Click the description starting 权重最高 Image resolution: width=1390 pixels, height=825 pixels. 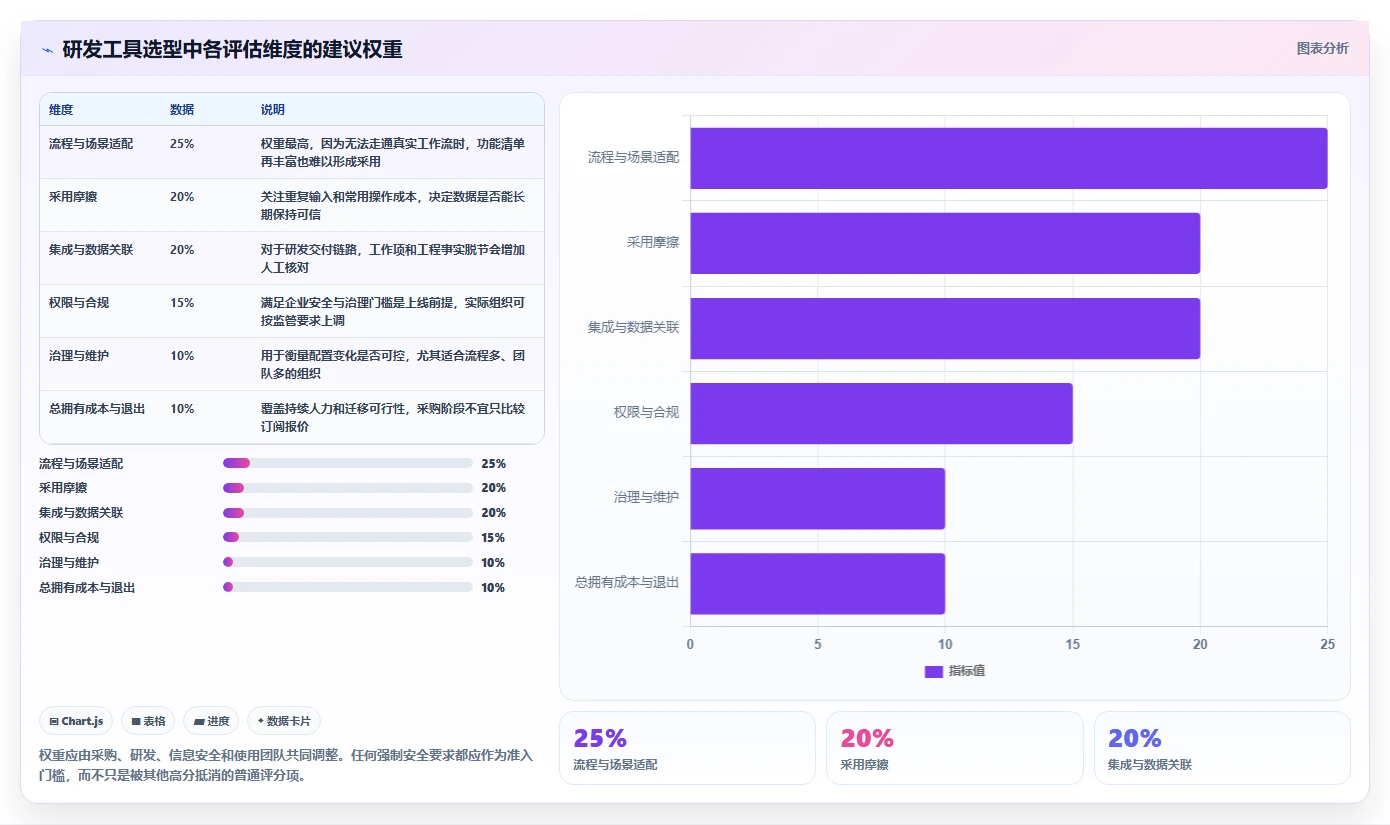(393, 152)
